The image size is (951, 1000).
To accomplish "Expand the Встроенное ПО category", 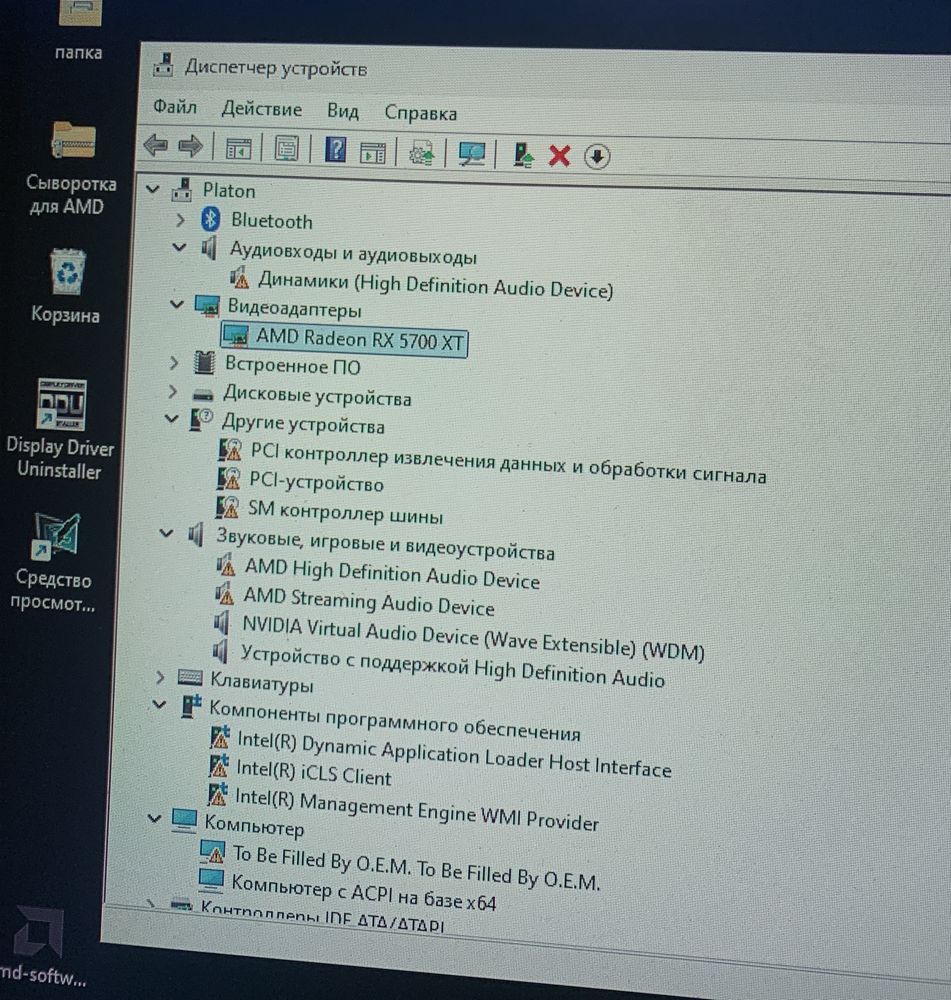I will [174, 362].
